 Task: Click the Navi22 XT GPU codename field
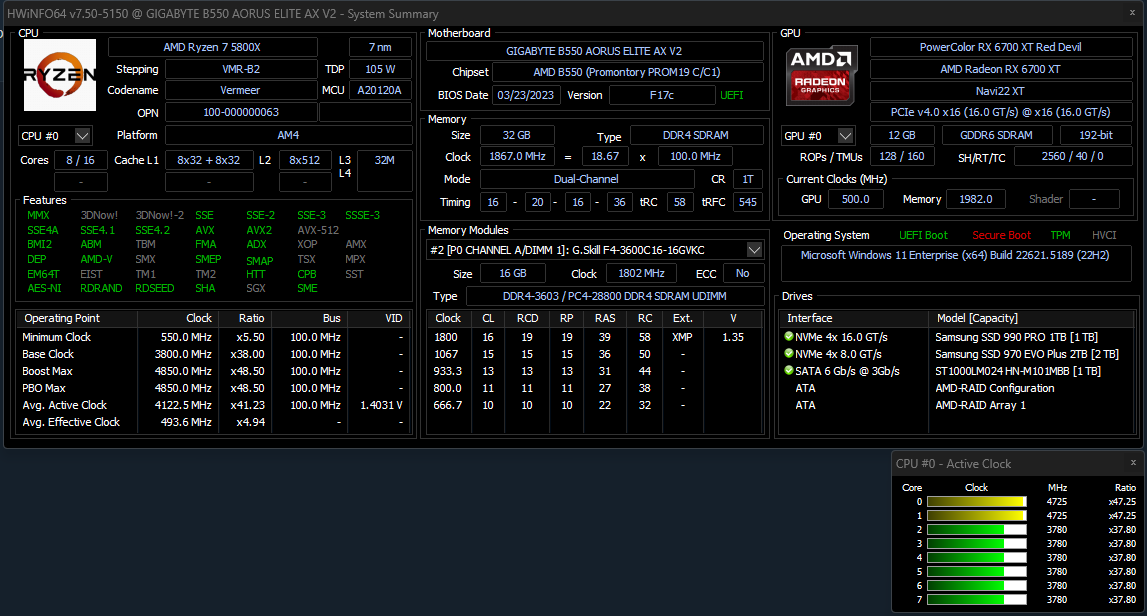click(1001, 91)
